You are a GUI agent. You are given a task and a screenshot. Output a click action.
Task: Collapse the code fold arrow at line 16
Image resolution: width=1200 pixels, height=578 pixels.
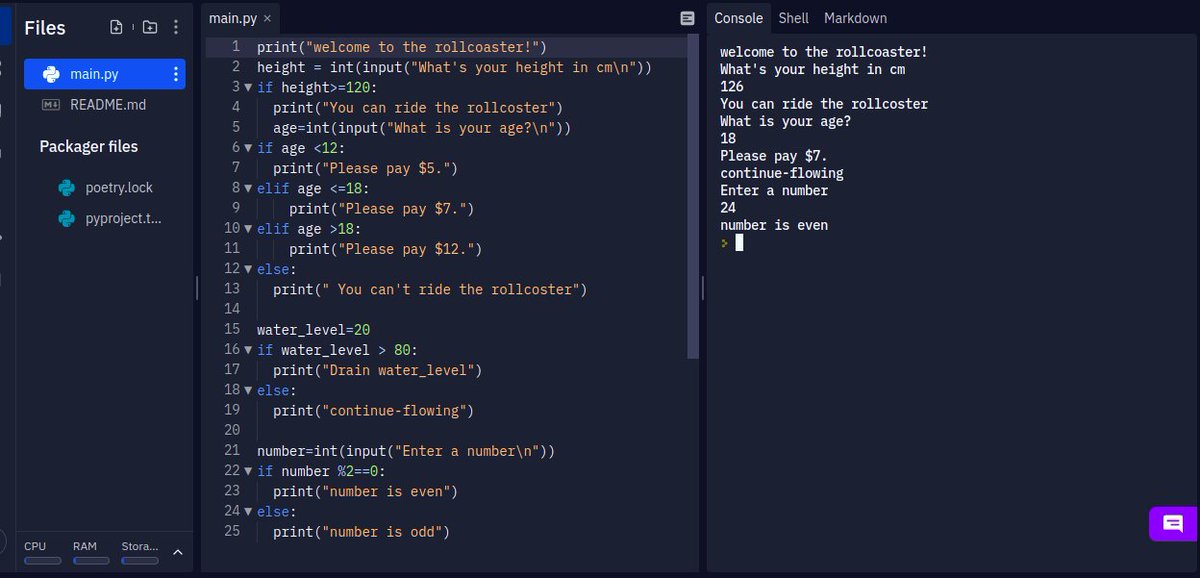pyautogui.click(x=247, y=350)
